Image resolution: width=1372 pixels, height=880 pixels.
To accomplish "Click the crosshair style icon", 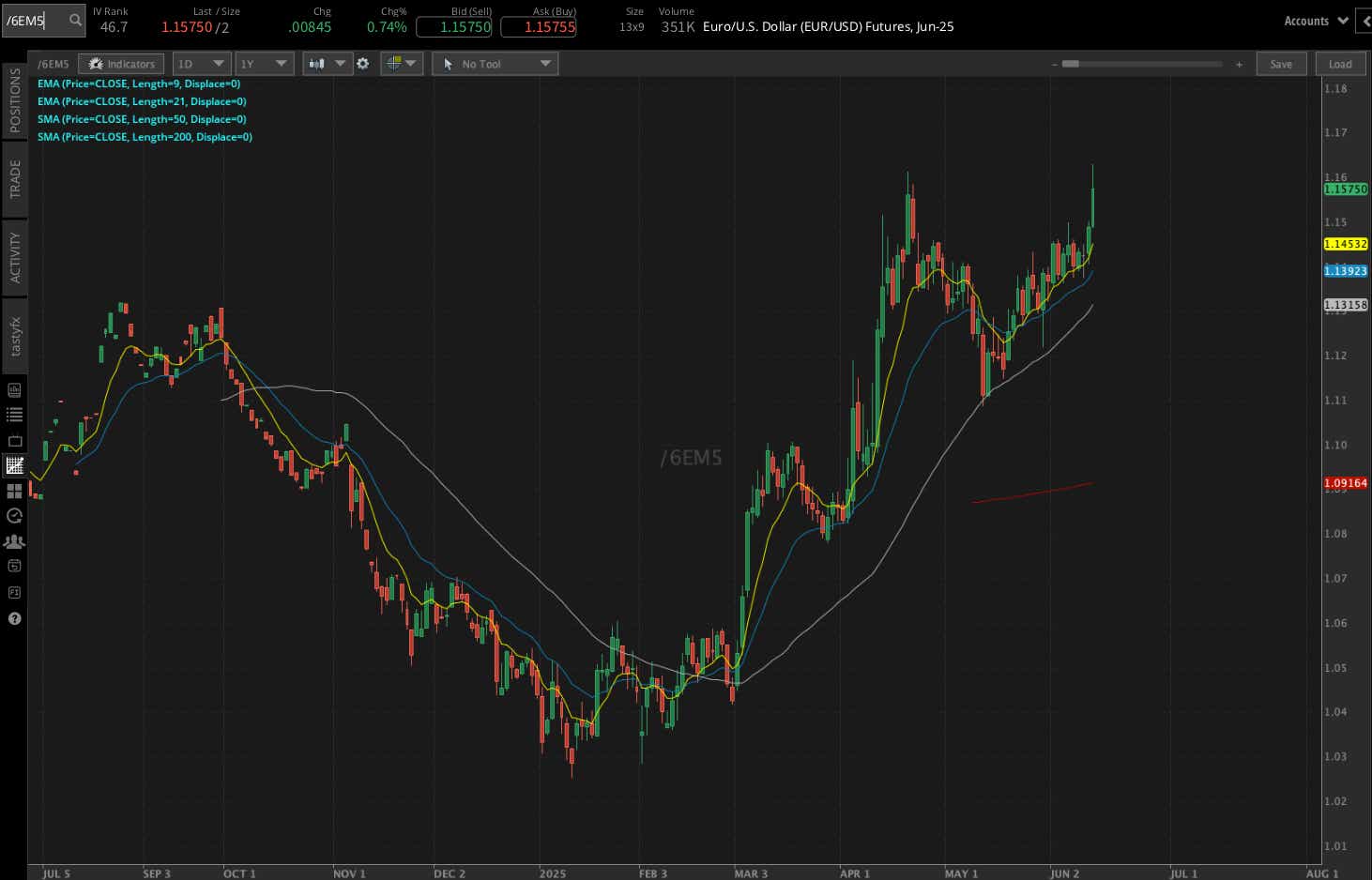I will pyautogui.click(x=394, y=63).
